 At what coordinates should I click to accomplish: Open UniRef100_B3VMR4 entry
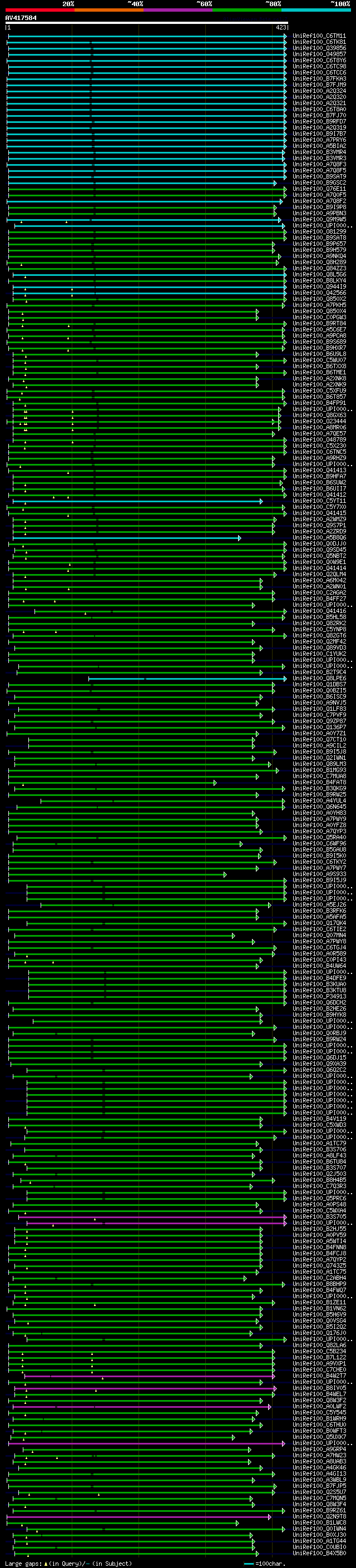(x=319, y=152)
